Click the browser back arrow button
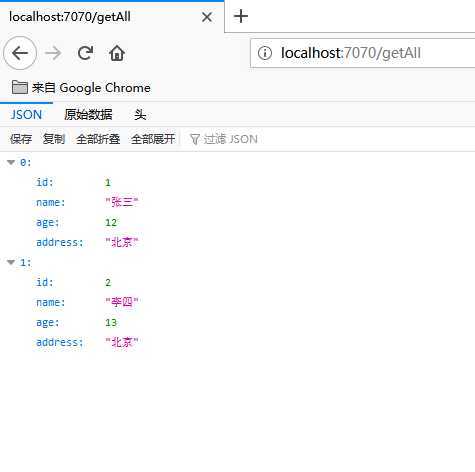 coord(20,53)
